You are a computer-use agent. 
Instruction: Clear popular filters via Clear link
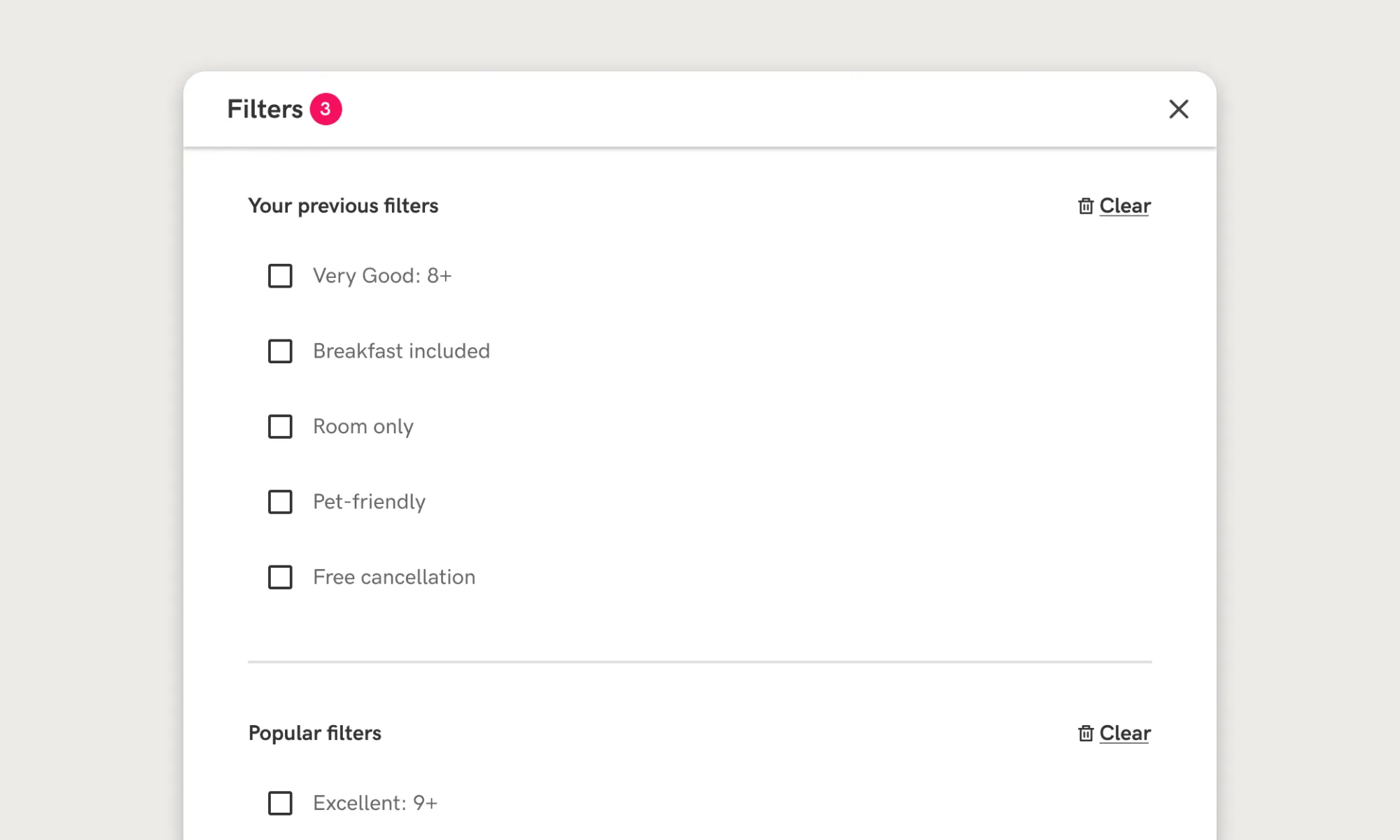click(1124, 733)
